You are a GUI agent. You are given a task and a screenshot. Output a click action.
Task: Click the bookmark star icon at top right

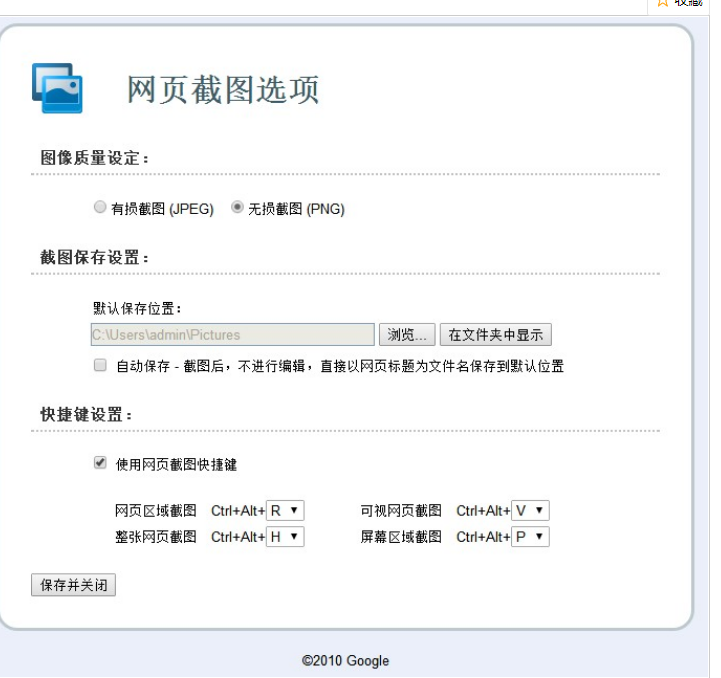point(663,3)
